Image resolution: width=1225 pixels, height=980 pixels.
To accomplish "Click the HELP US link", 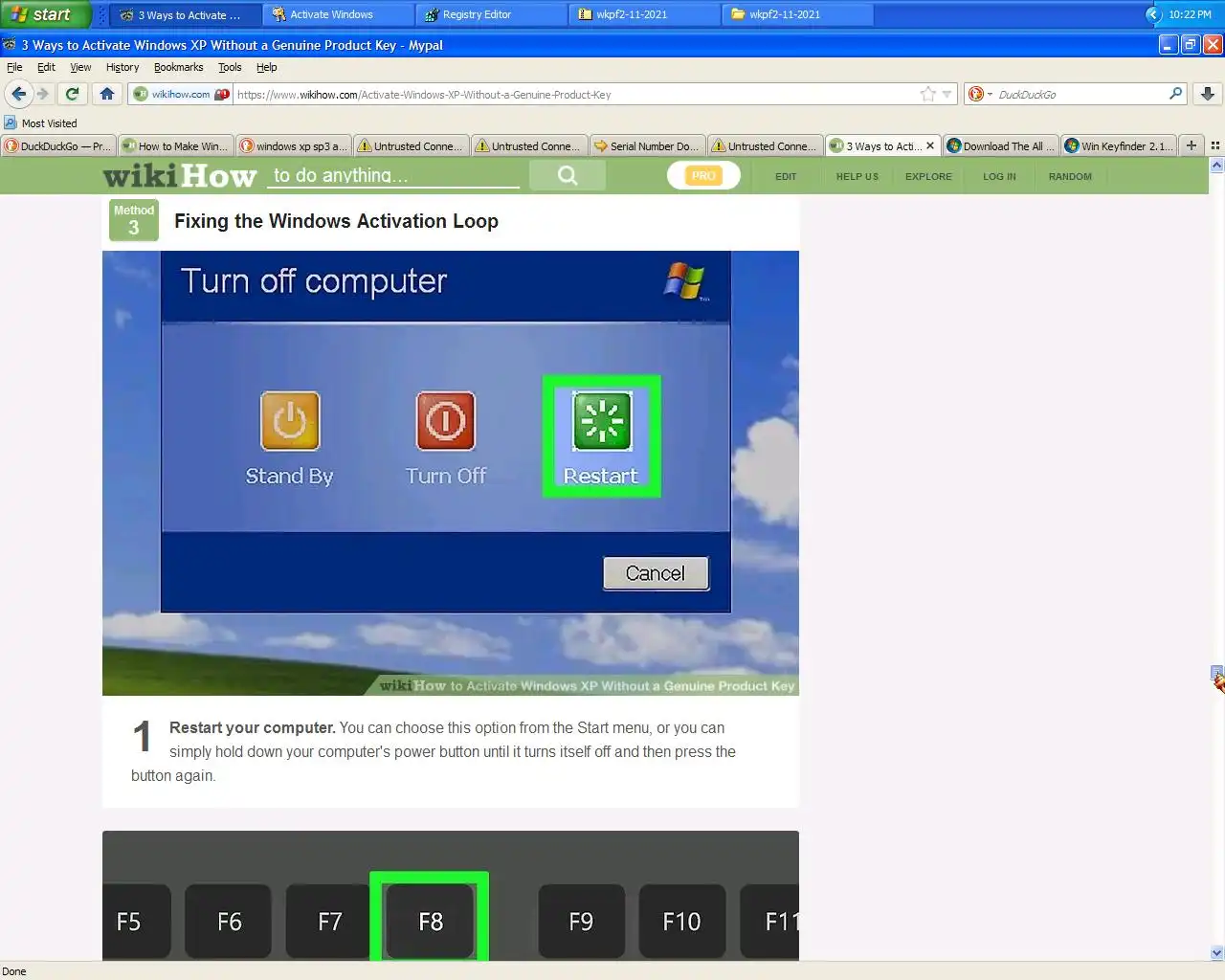I will pos(857,176).
